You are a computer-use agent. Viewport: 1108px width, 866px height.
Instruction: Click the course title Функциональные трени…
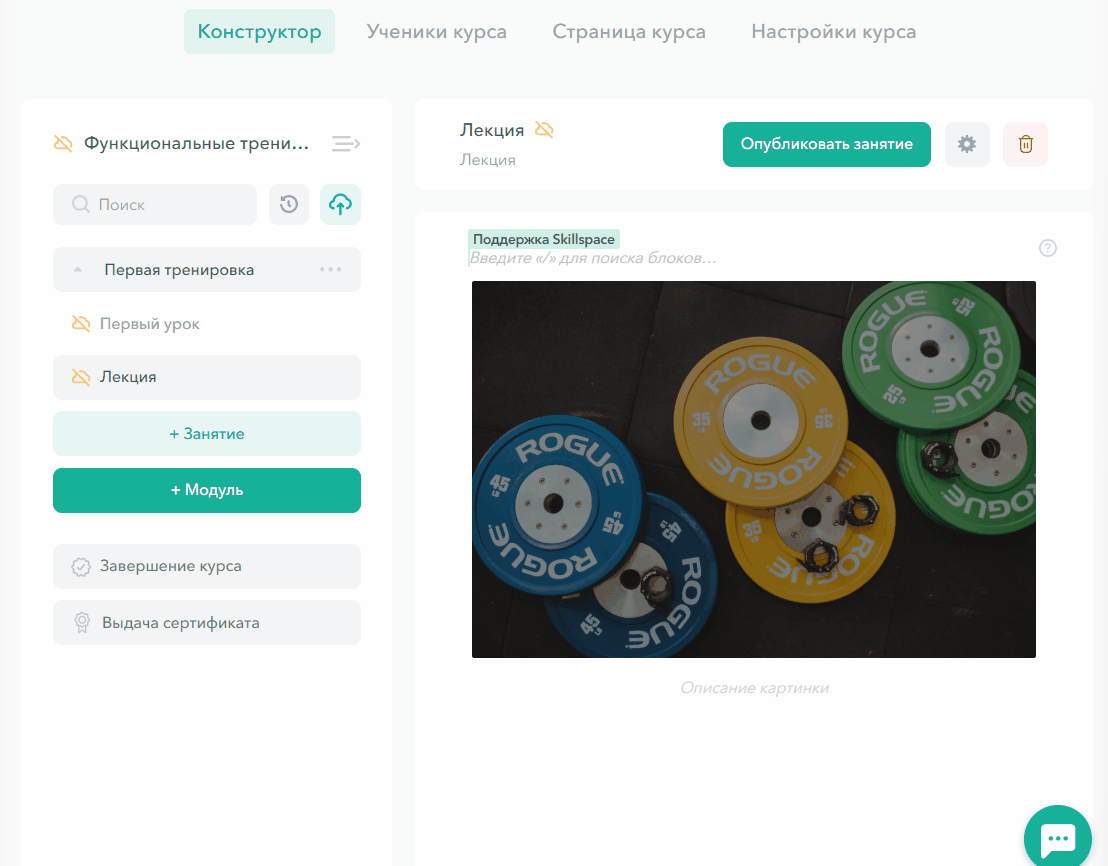point(196,143)
